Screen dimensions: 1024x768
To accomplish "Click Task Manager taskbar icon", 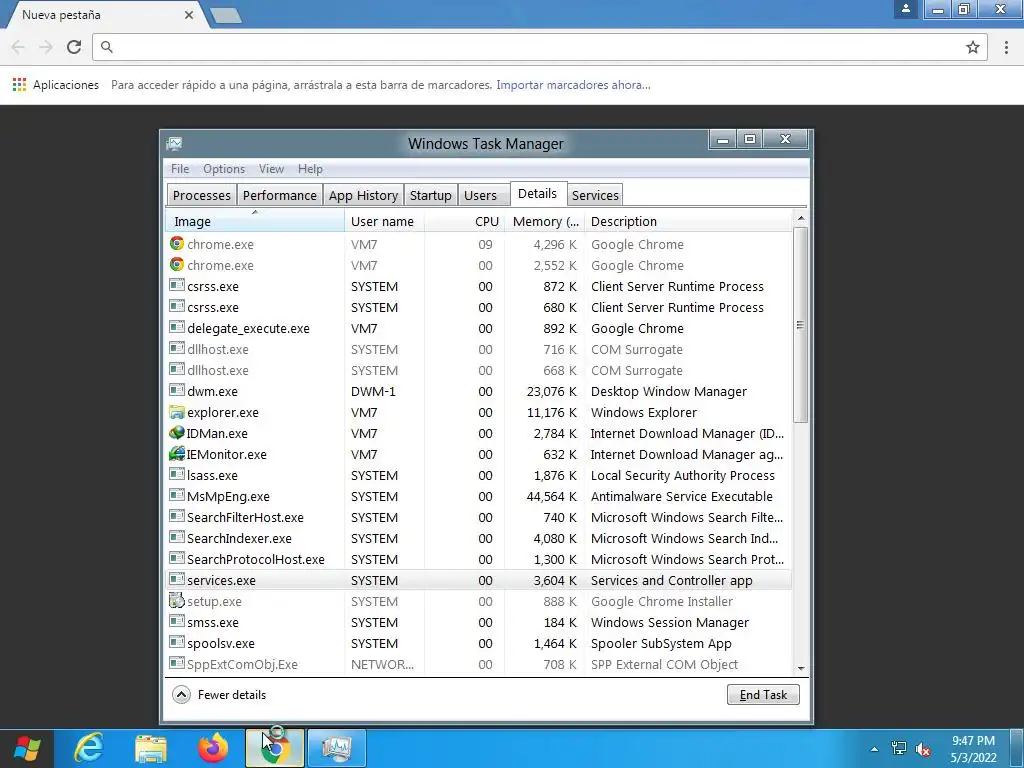I will pyautogui.click(x=336, y=748).
